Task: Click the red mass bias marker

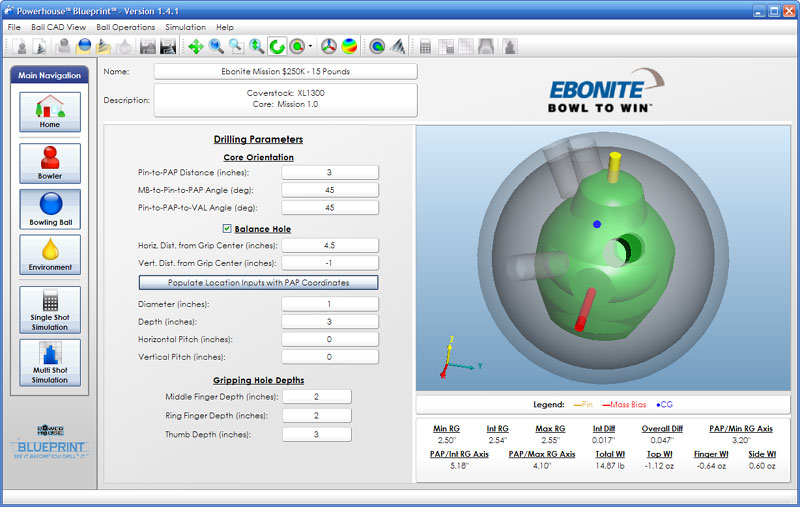Action: click(x=585, y=309)
